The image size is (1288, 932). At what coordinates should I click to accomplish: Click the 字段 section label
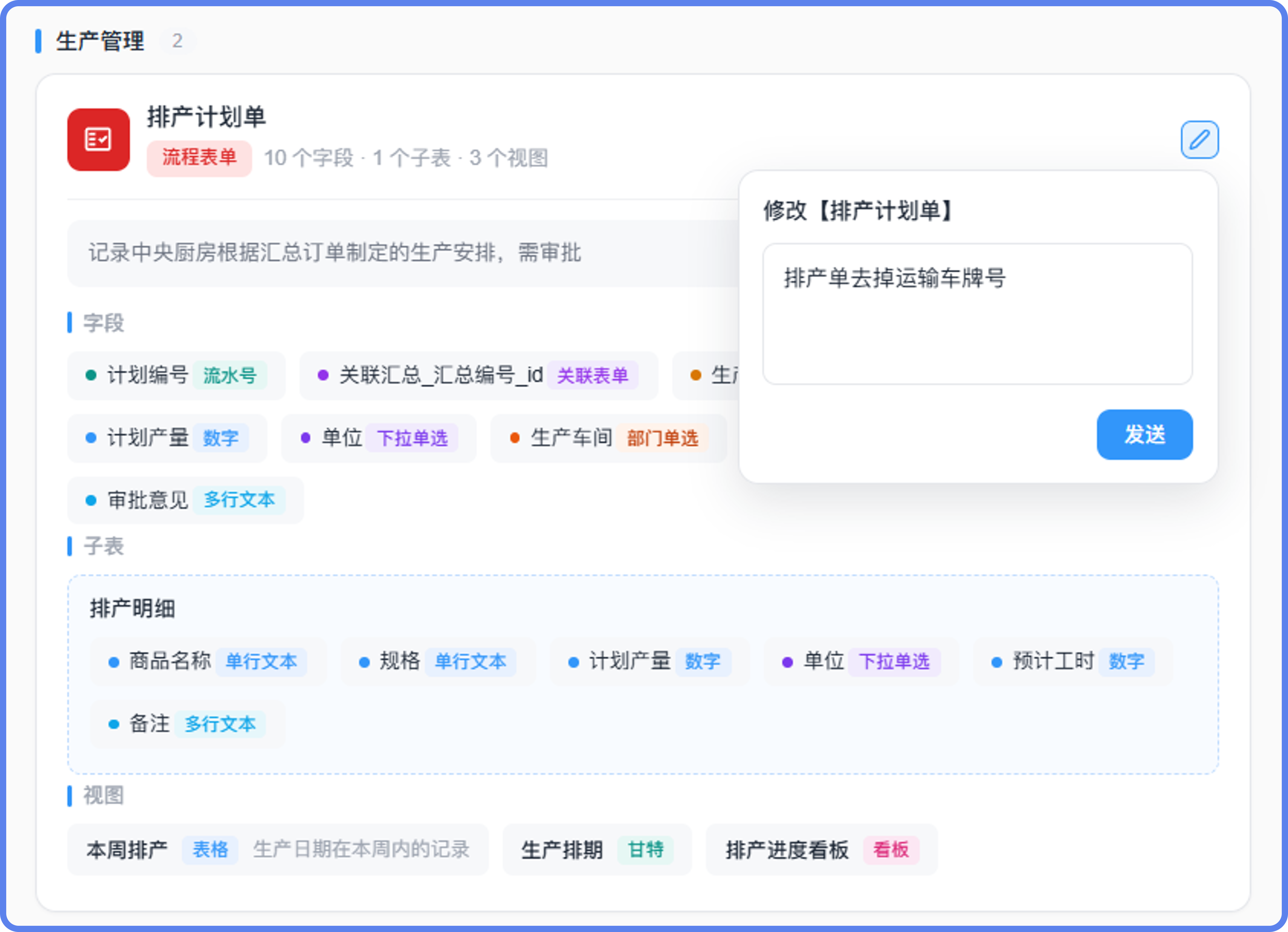coord(103,323)
